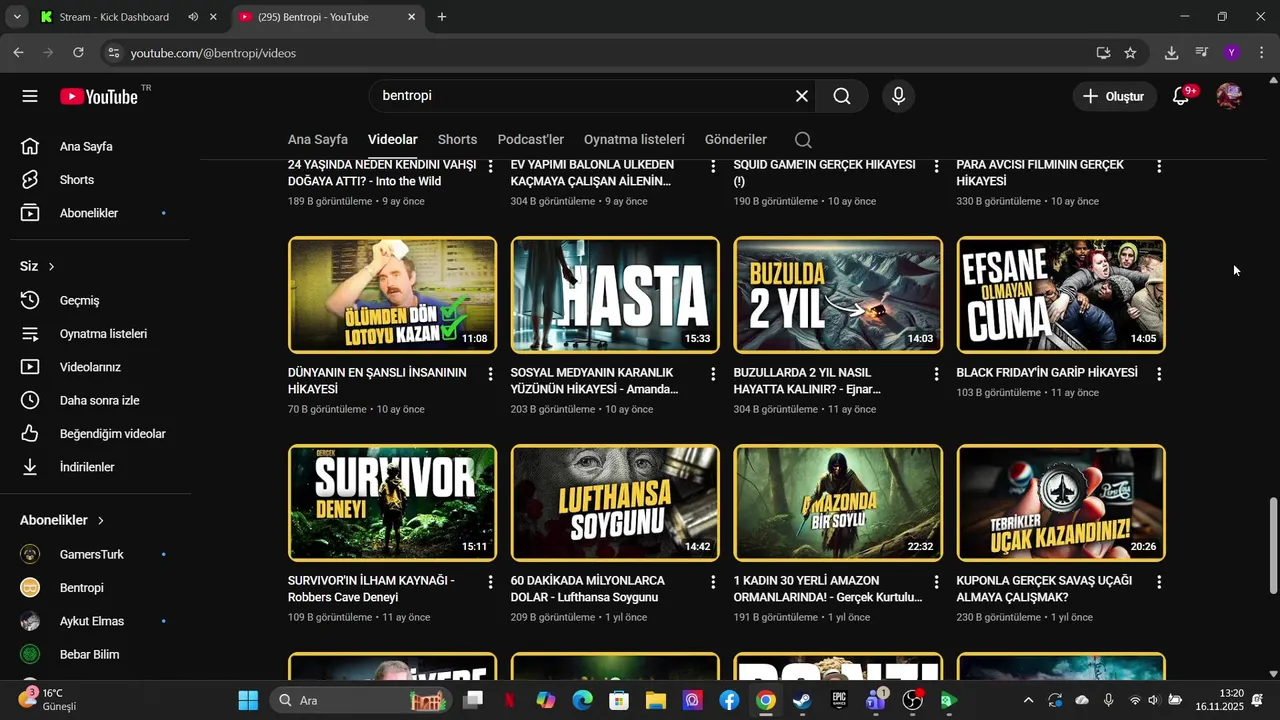This screenshot has width=1280, height=720.
Task: Click the ÖLÜMDEN DÖN LOTOYU KAZAN thumbnail
Action: tap(392, 295)
